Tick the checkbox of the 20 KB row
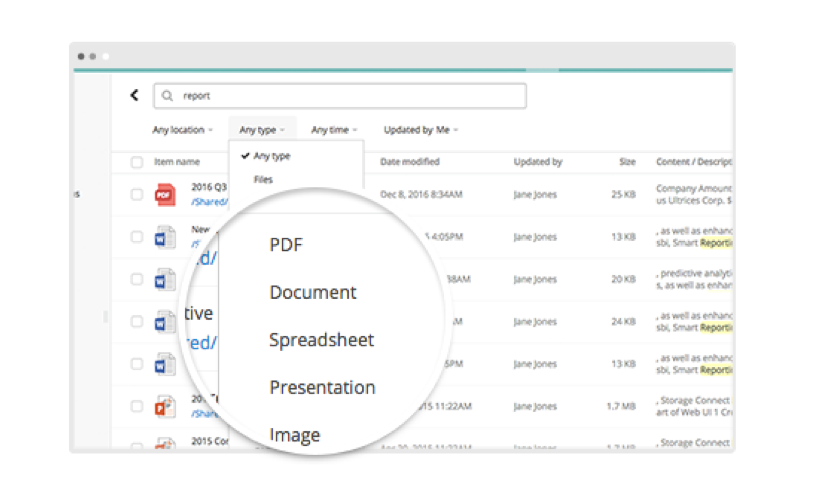 click(x=137, y=280)
